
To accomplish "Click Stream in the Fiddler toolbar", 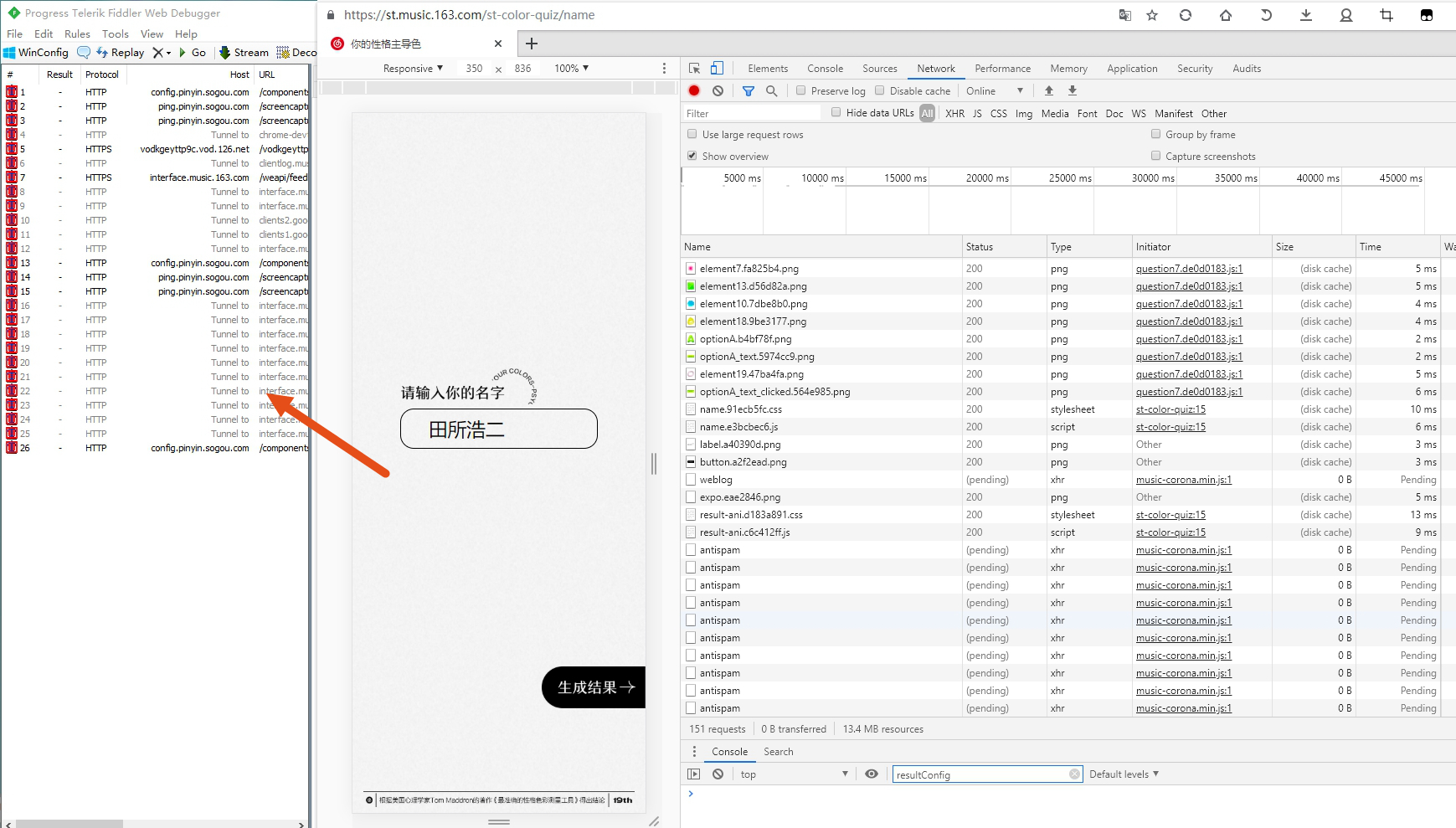I will (x=244, y=52).
